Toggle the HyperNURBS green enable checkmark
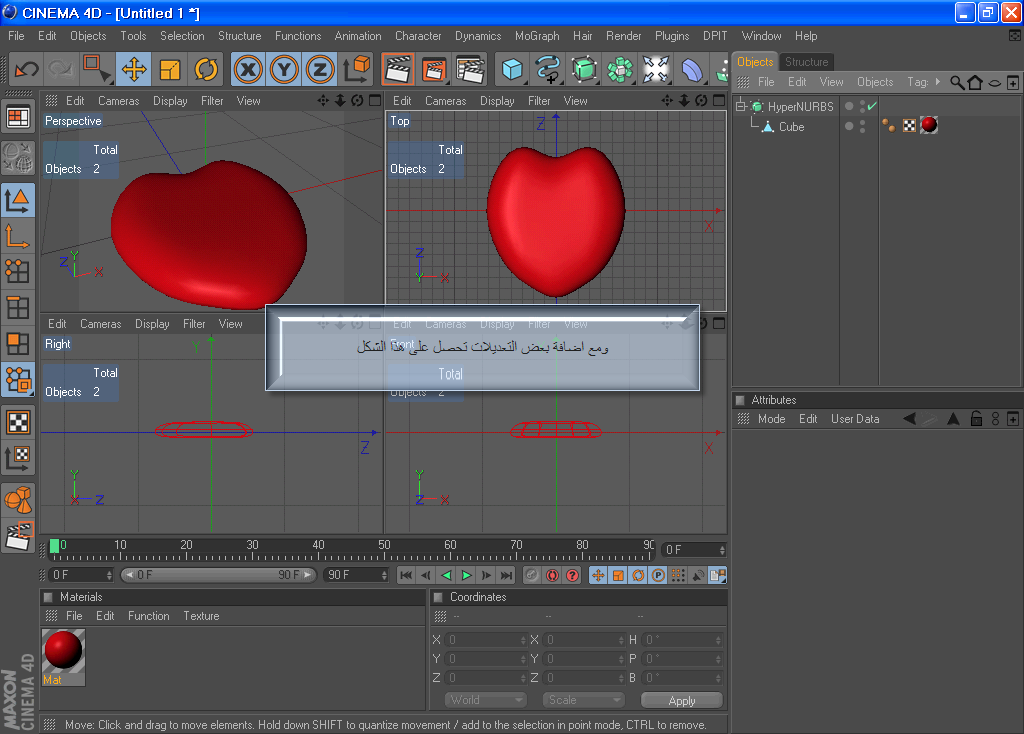Screen dimensions: 1024x734 [872, 106]
